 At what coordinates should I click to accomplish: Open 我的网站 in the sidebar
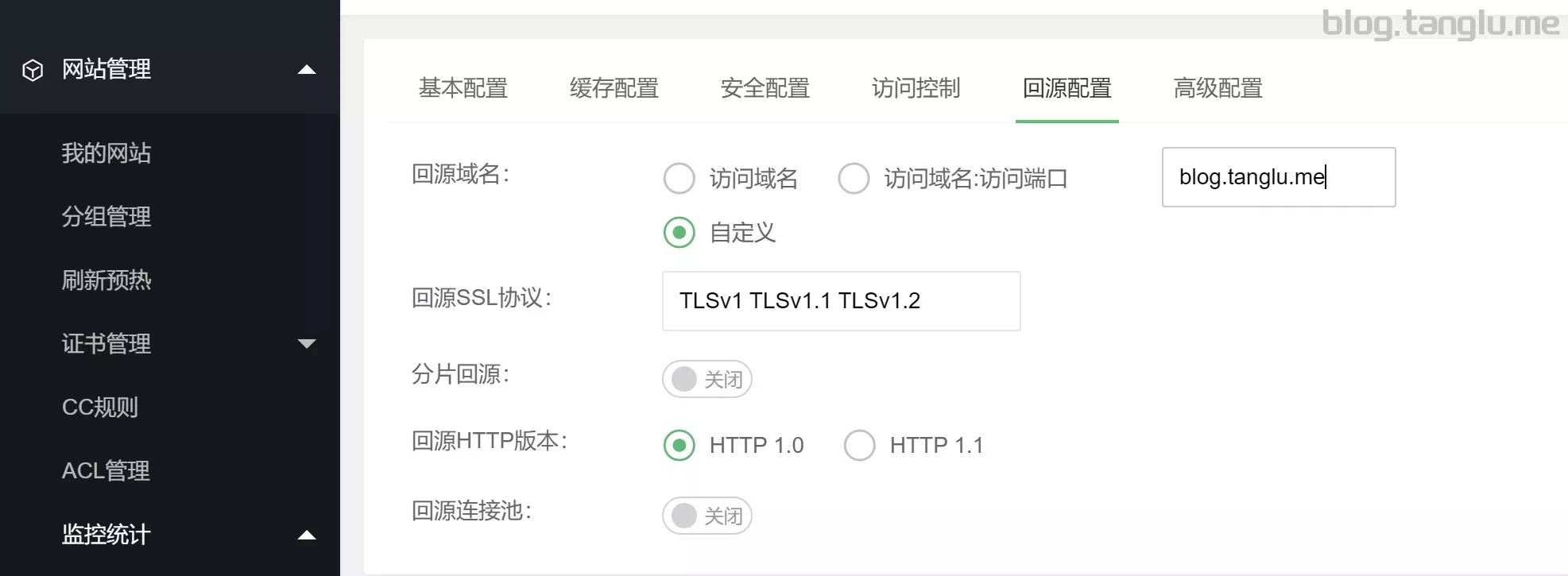point(106,153)
